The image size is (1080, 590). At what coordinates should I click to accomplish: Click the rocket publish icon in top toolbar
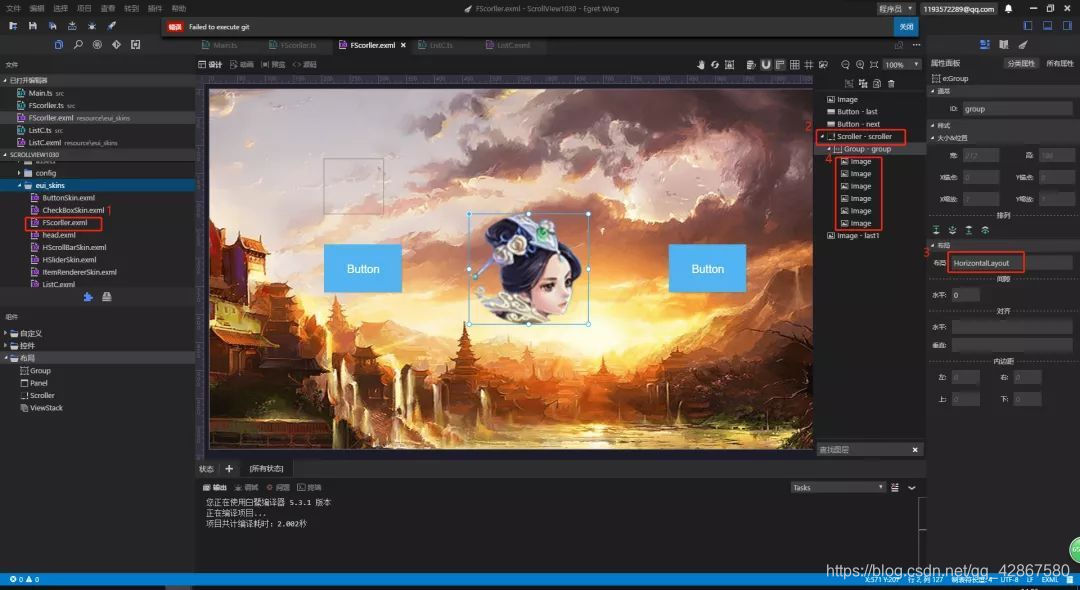pyautogui.click(x=111, y=26)
